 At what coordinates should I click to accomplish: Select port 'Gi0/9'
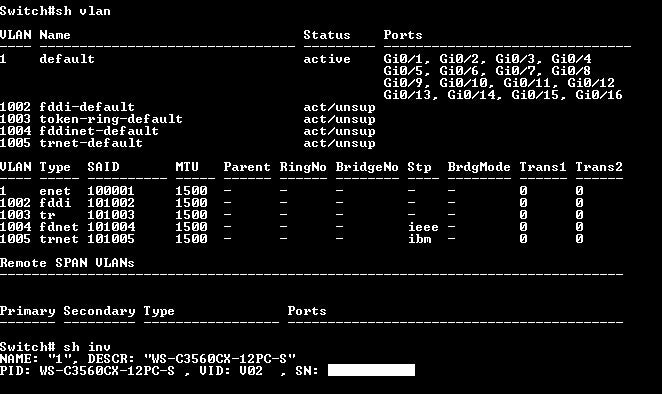click(x=404, y=83)
